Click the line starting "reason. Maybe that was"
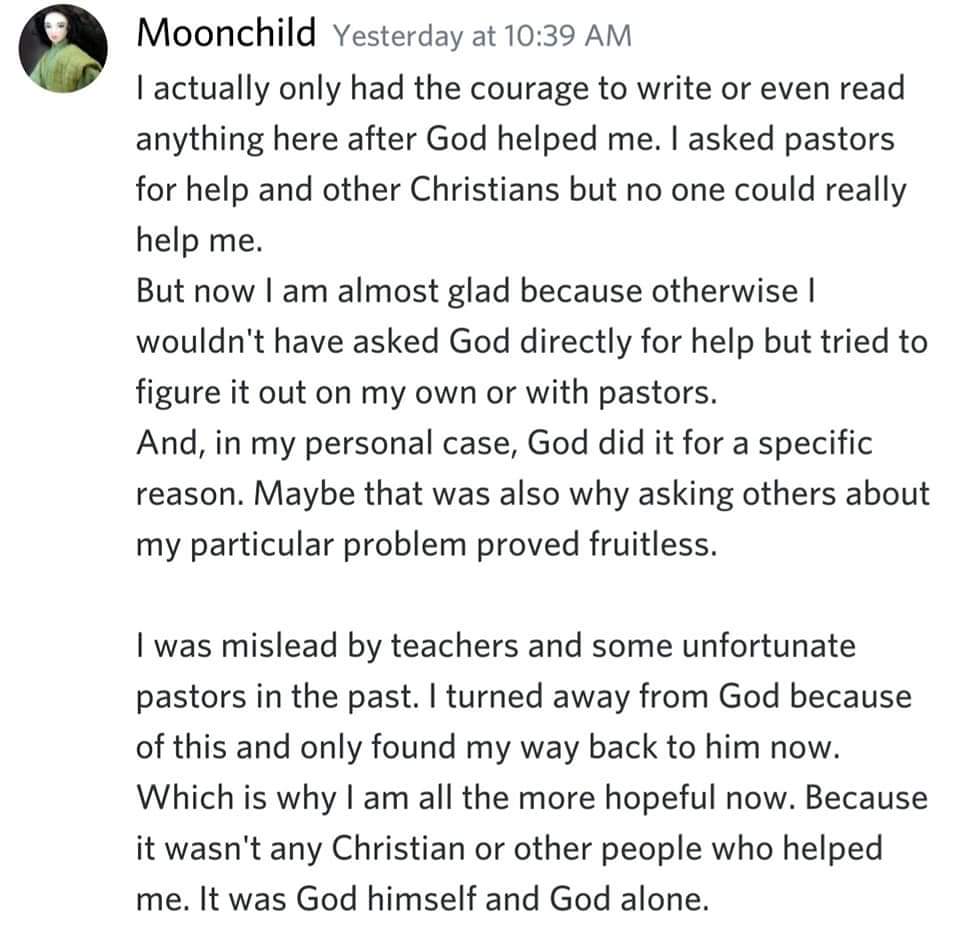Viewport: 960px width, 940px height. click(532, 493)
